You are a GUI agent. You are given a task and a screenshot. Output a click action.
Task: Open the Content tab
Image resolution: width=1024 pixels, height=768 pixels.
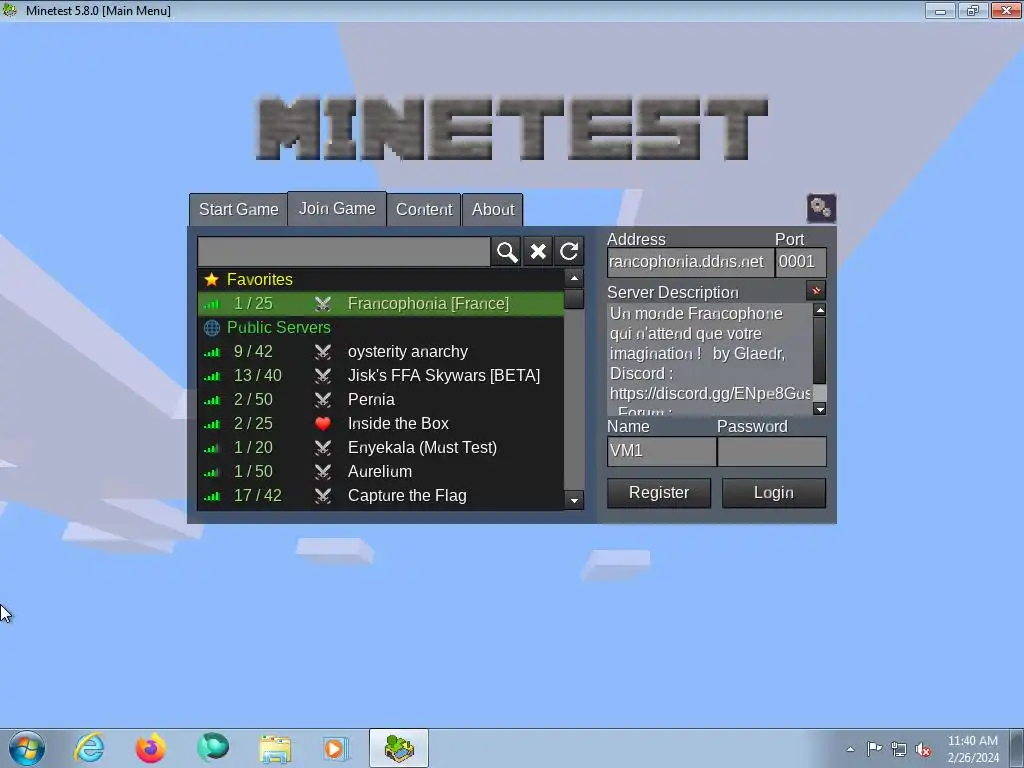424,210
